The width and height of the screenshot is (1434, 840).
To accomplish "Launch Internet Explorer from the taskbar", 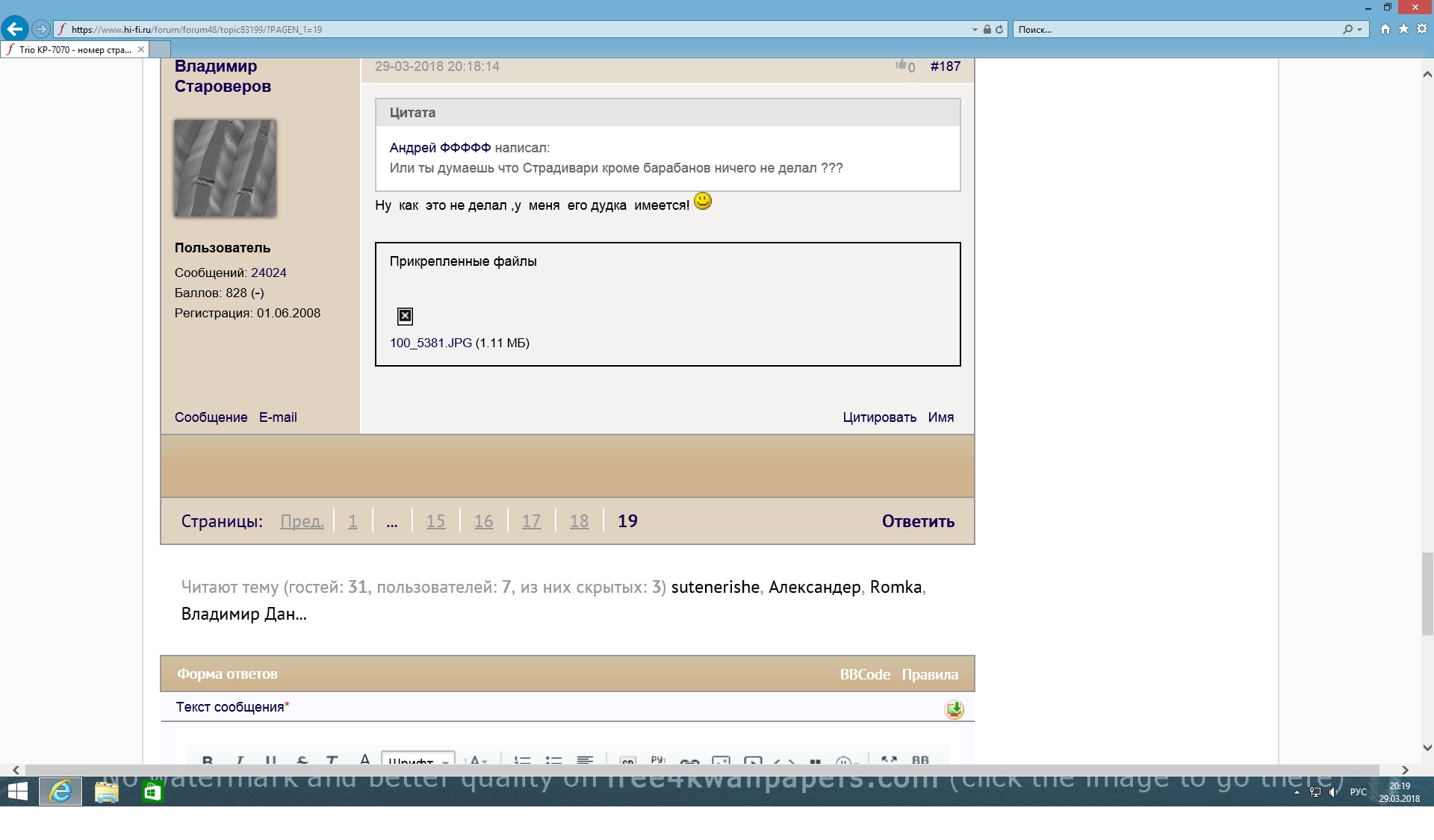I will pyautogui.click(x=60, y=791).
